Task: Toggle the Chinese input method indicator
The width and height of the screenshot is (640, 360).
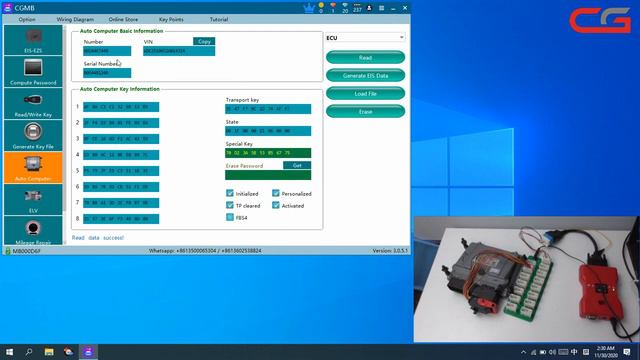Action: point(574,352)
